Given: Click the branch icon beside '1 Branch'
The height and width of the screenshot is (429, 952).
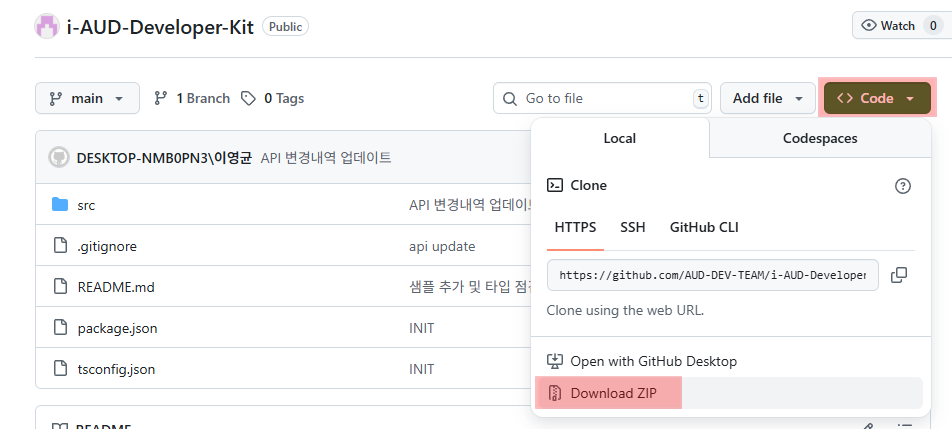Looking at the screenshot, I should 161,98.
